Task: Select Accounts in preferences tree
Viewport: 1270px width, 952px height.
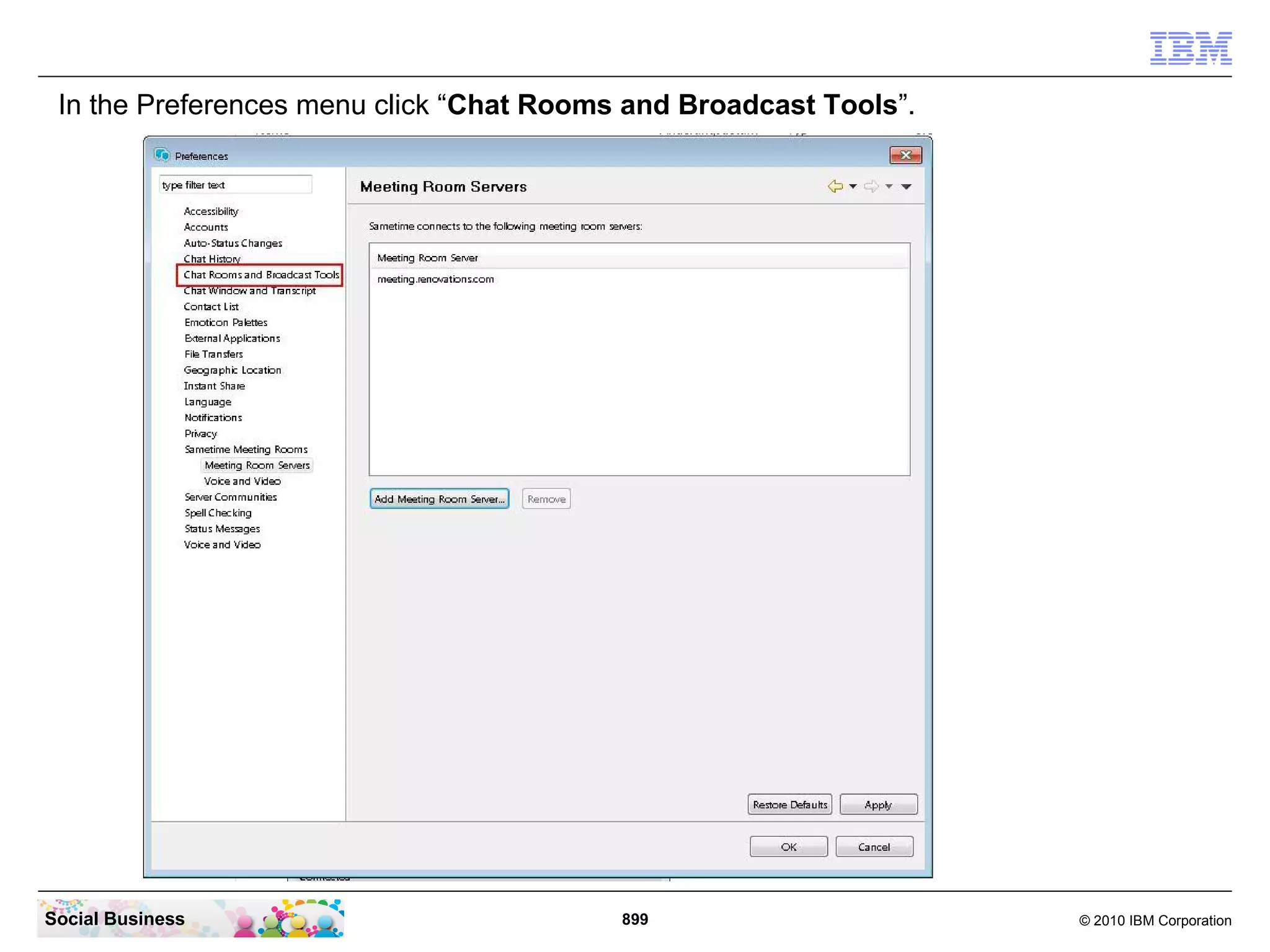Action: [x=206, y=227]
